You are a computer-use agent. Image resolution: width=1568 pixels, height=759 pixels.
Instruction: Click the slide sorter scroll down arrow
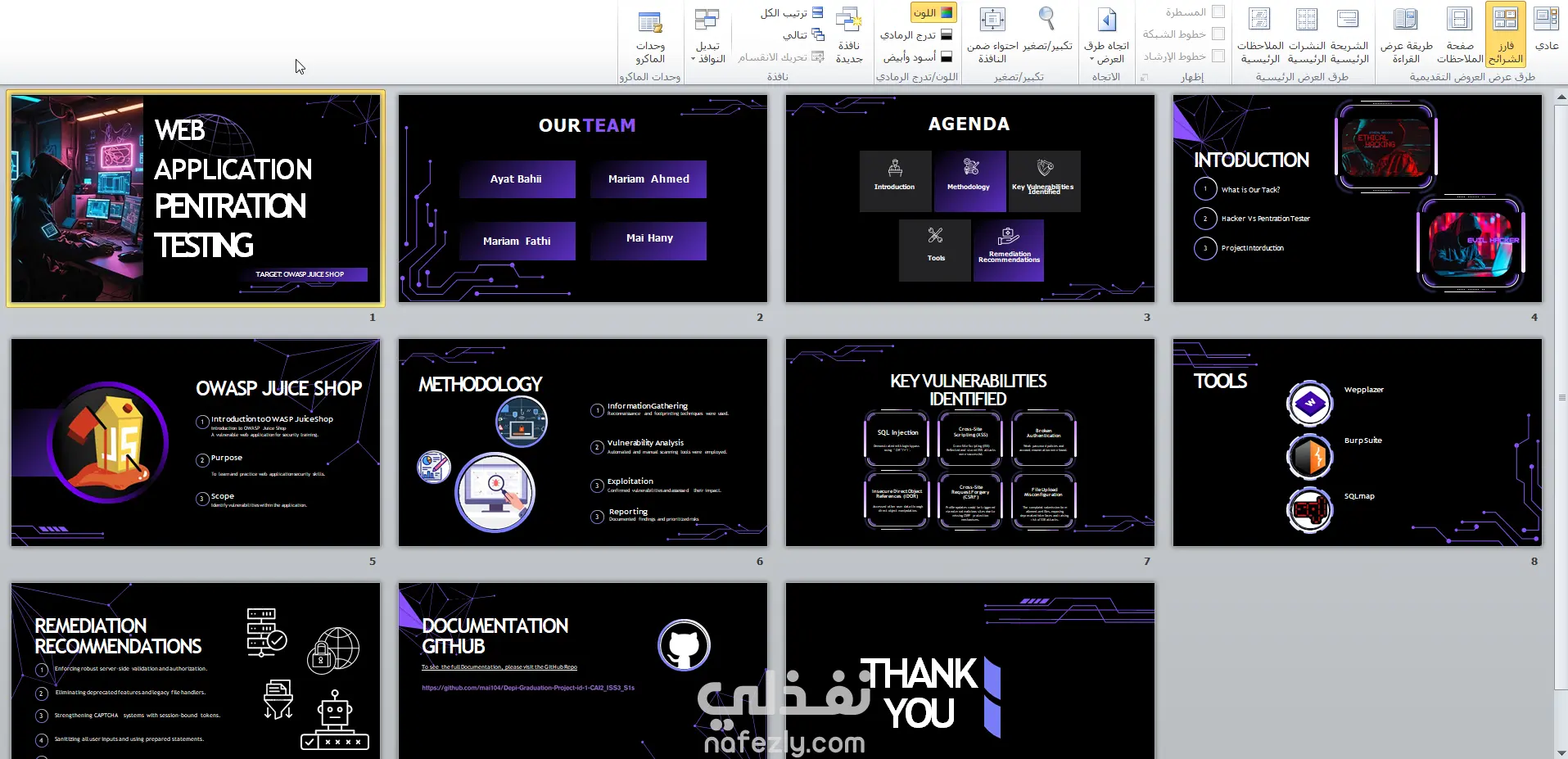tap(1561, 752)
